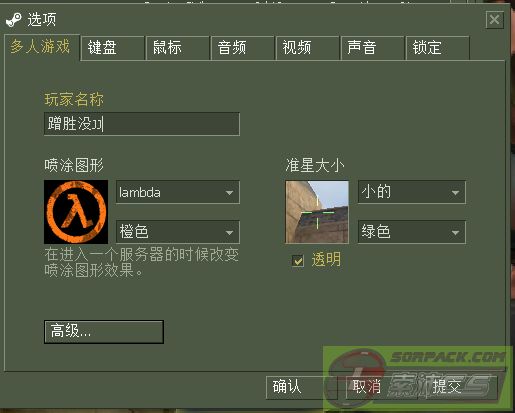Switch to the 键盘 tab
Viewport: 515px width, 413px height.
113,48
